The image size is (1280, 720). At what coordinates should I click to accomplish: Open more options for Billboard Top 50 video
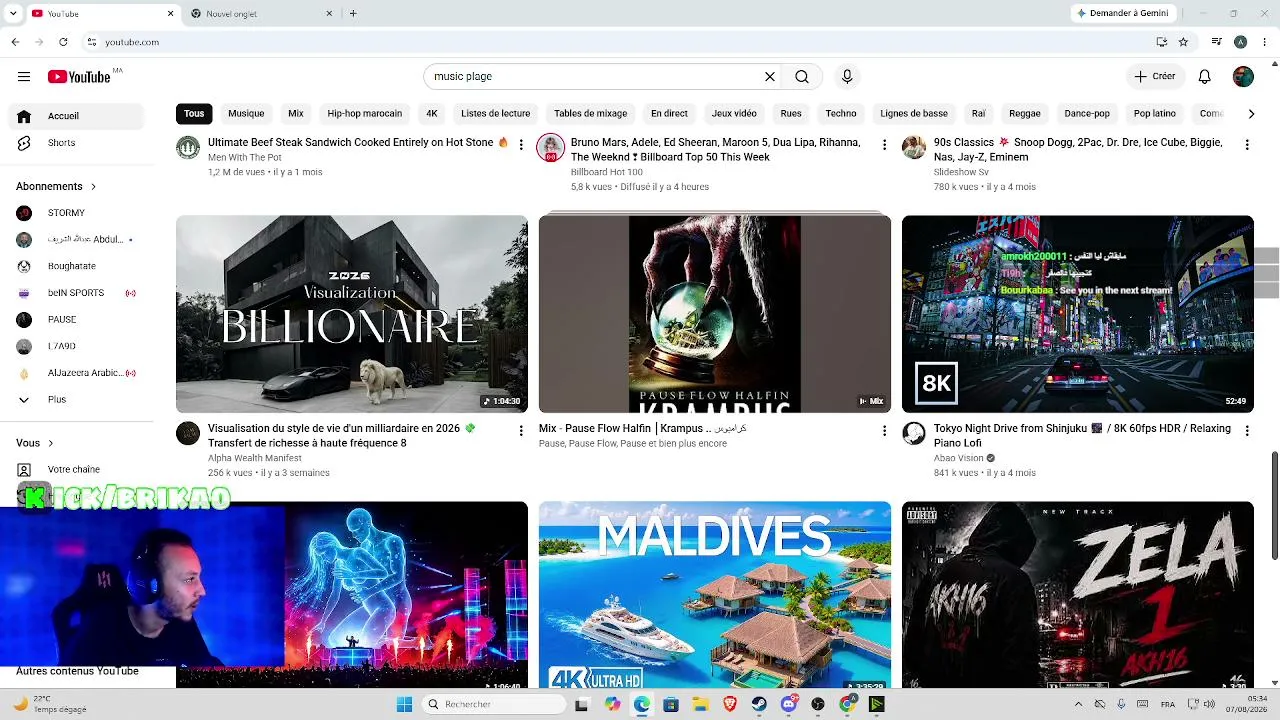pyautogui.click(x=884, y=145)
